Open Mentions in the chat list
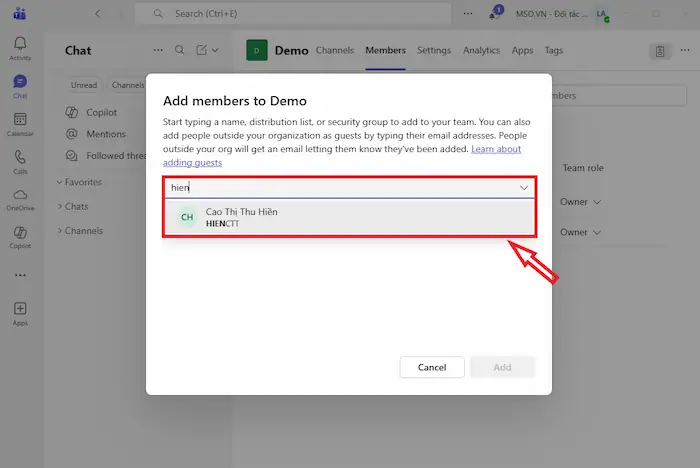Viewport: 700px width, 468px height. pos(106,134)
